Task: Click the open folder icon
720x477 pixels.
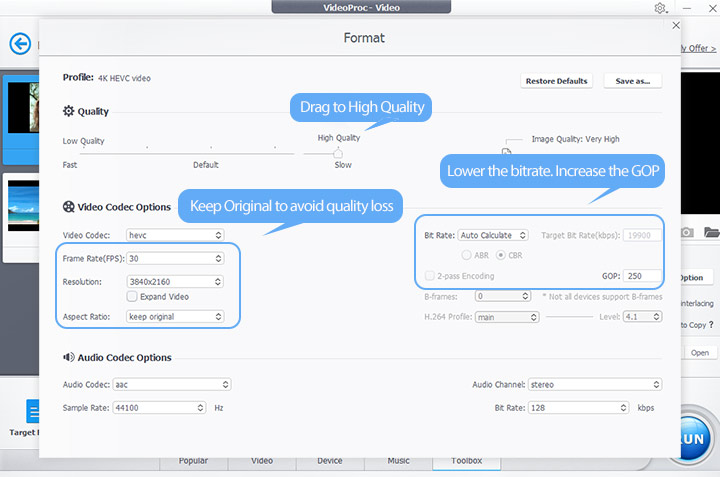Action: [712, 232]
